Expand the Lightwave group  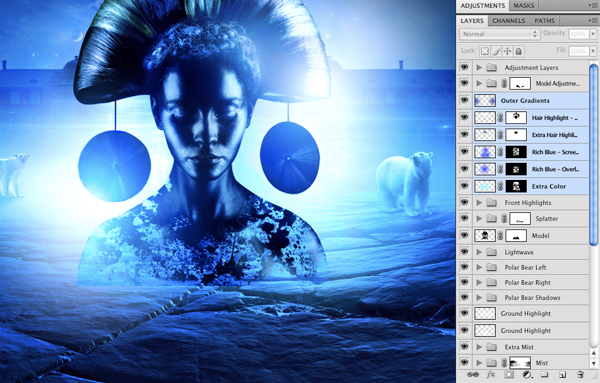point(479,252)
